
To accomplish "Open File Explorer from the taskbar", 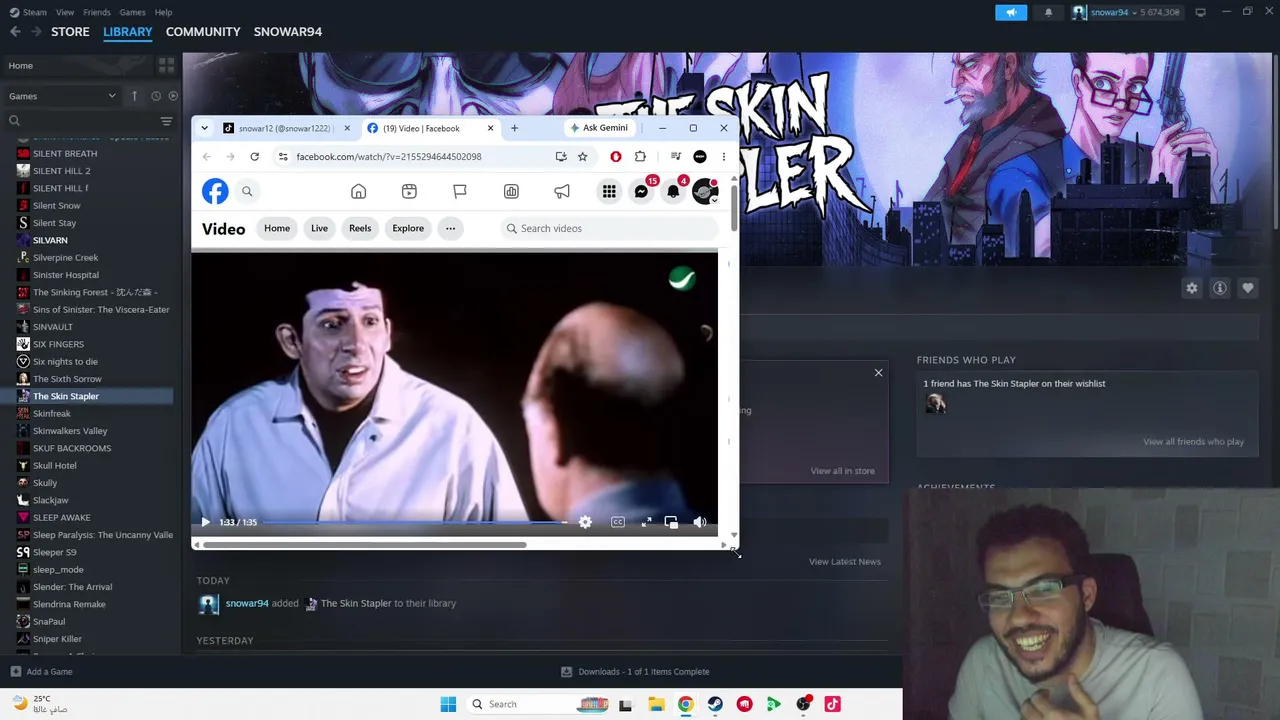I will [x=656, y=704].
